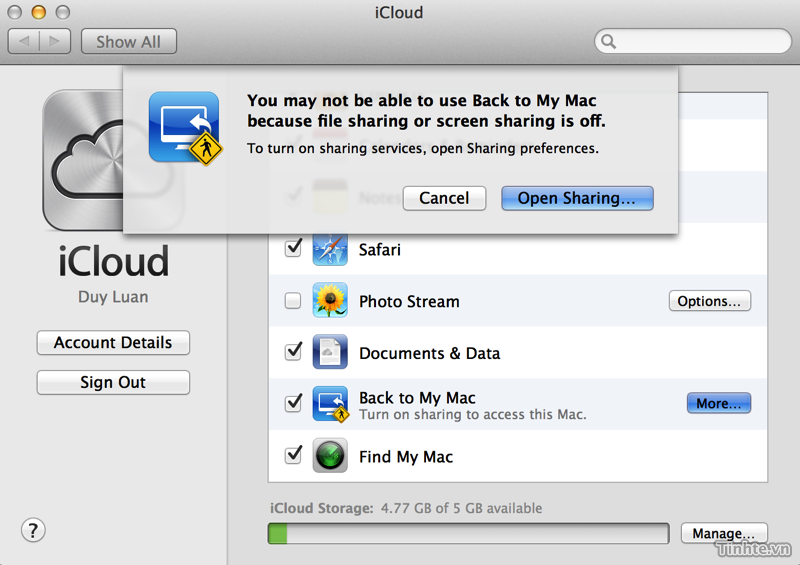The height and width of the screenshot is (565, 800).
Task: Click the yellow minimize window button
Action: point(38,12)
